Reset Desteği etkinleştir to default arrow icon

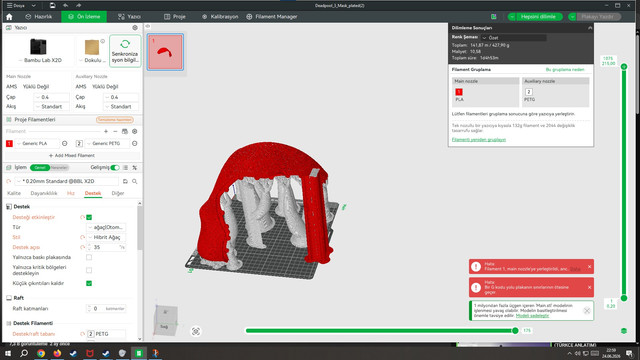click(x=82, y=217)
